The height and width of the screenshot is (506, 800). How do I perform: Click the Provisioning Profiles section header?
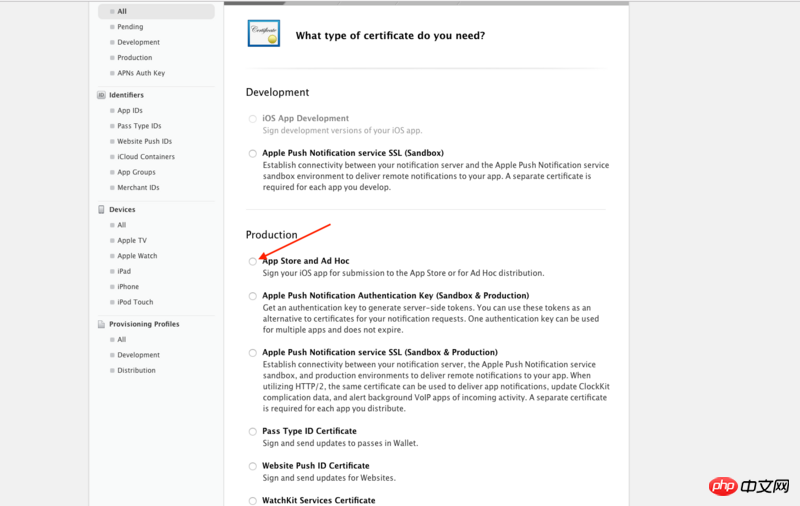[x=144, y=324]
